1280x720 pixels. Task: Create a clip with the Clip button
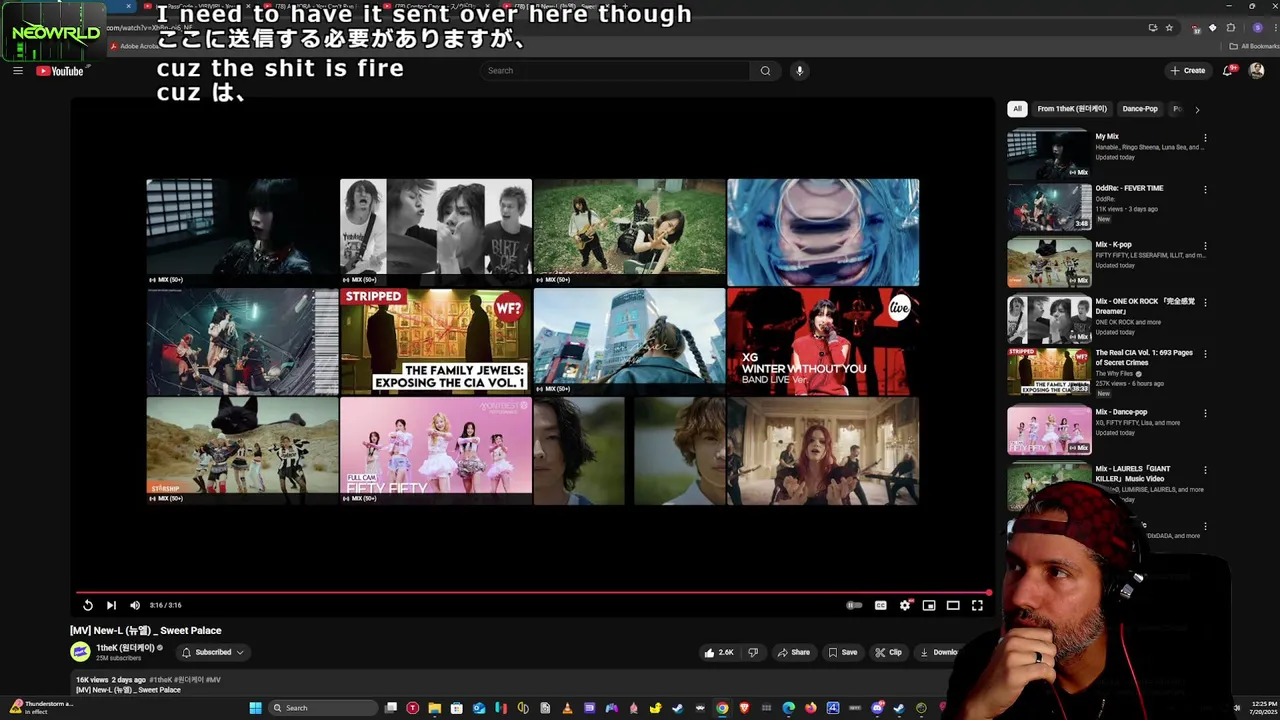tap(888, 652)
